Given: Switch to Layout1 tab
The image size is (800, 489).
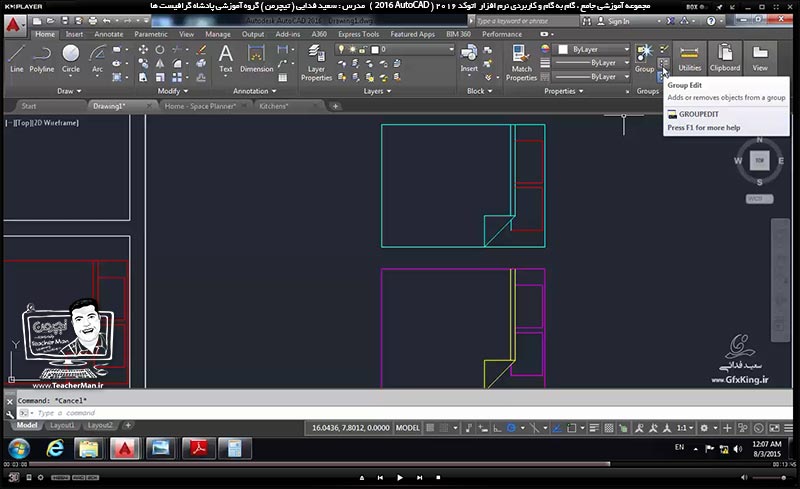Looking at the screenshot, I should [62, 425].
